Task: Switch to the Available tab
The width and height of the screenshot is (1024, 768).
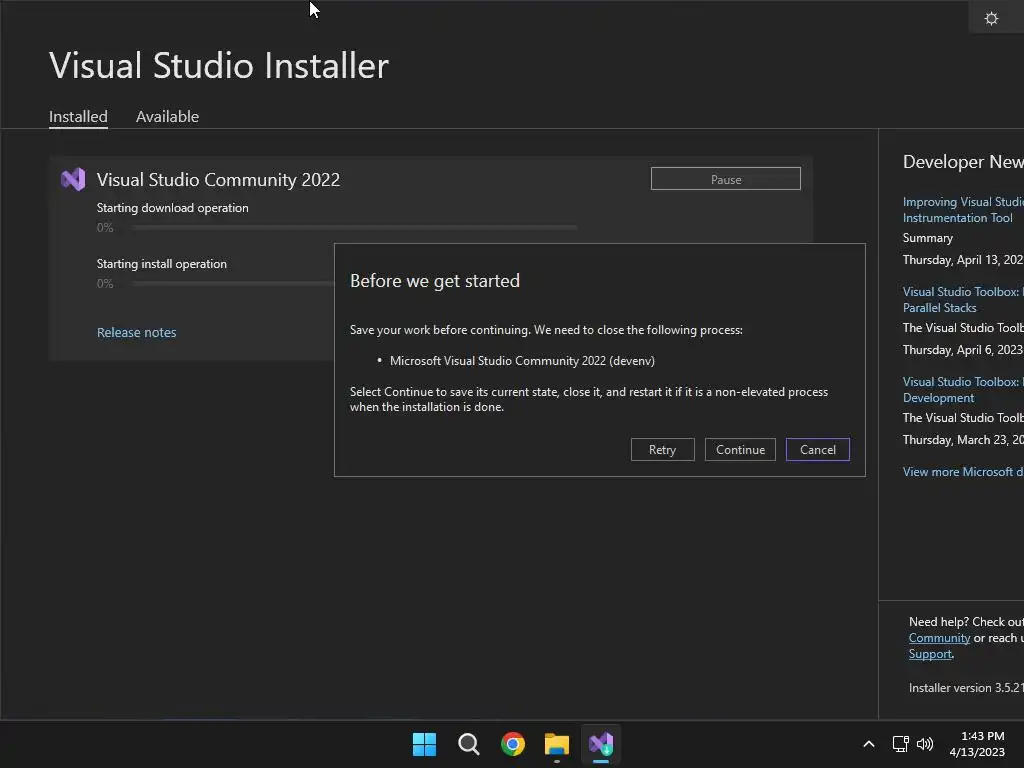Action: click(167, 117)
